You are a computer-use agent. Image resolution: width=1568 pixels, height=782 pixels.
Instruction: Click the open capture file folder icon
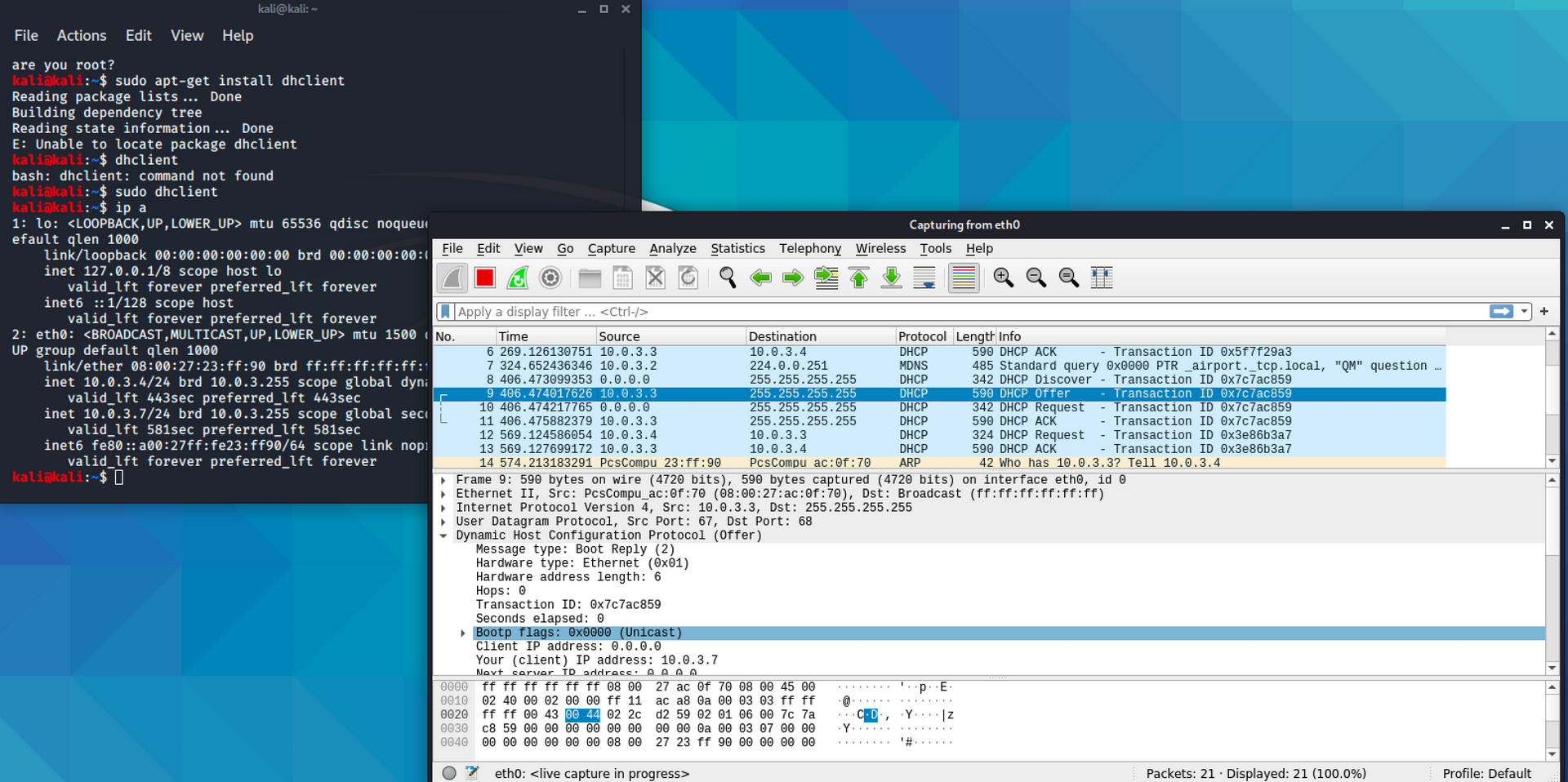pos(590,278)
